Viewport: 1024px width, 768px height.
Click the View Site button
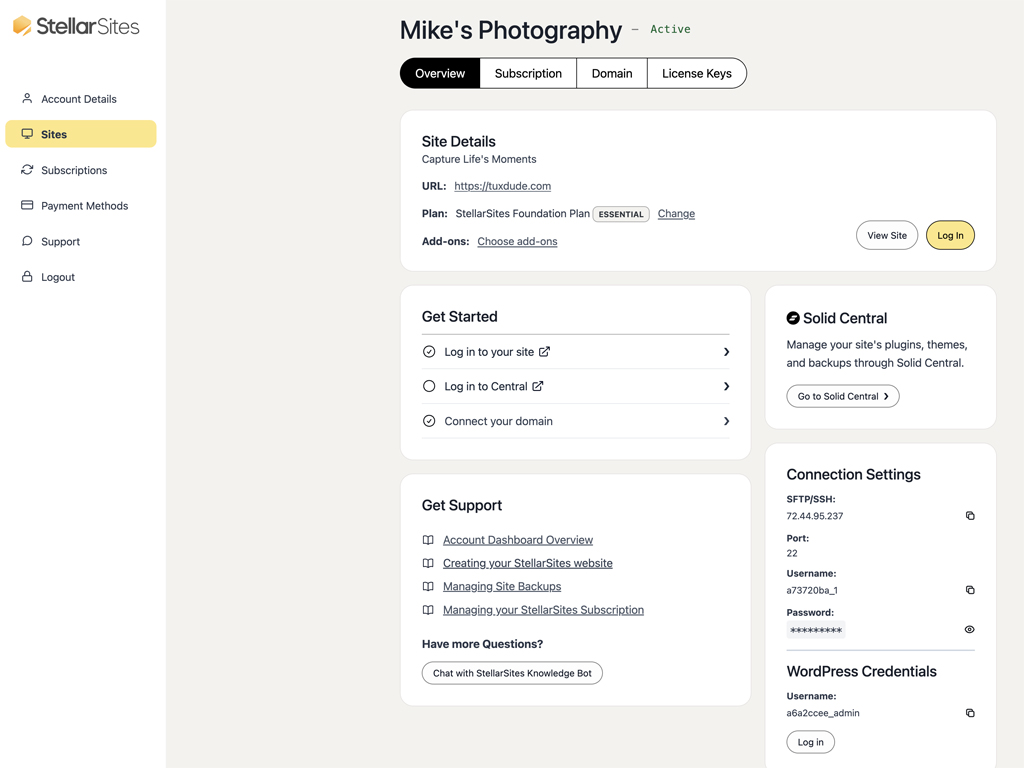(887, 235)
